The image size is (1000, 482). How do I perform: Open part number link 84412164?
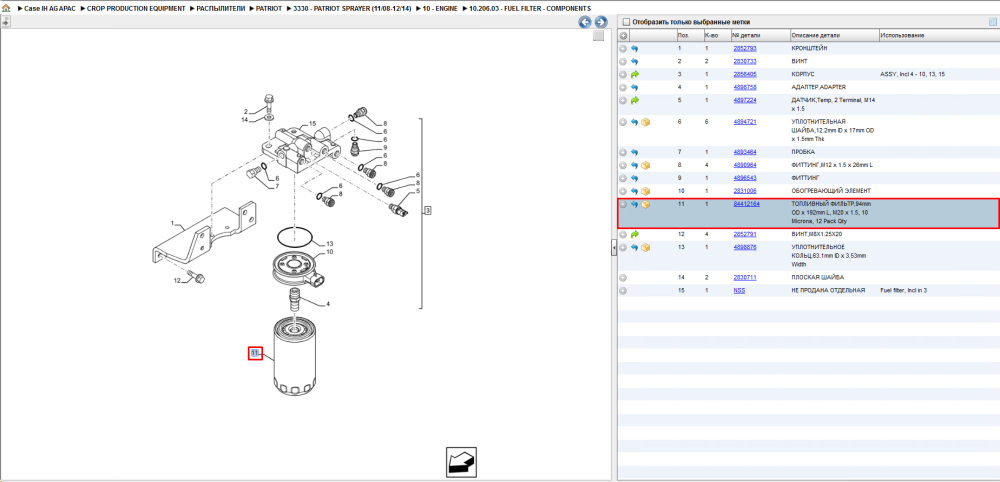(x=746, y=204)
